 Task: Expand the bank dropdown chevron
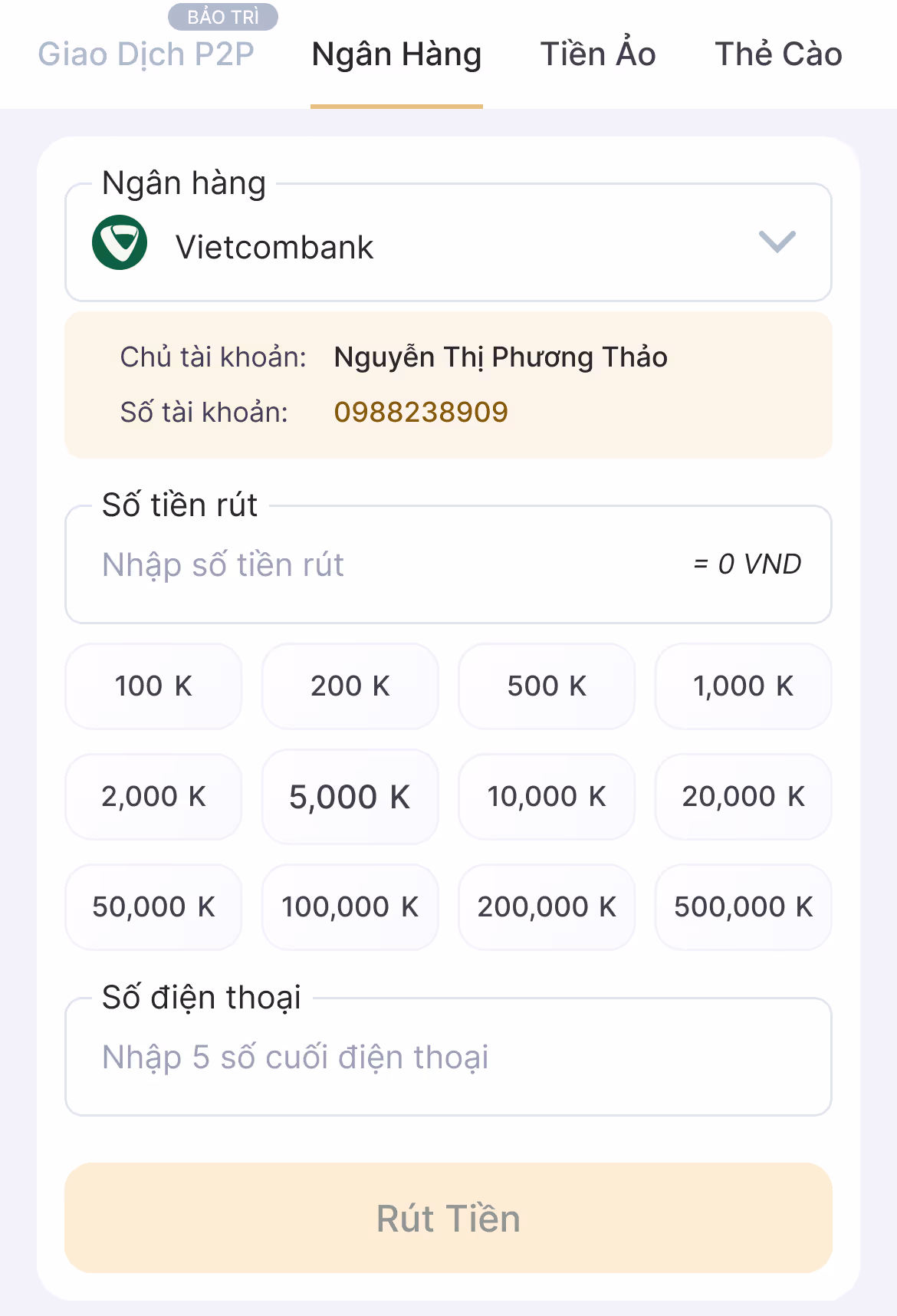point(777,242)
